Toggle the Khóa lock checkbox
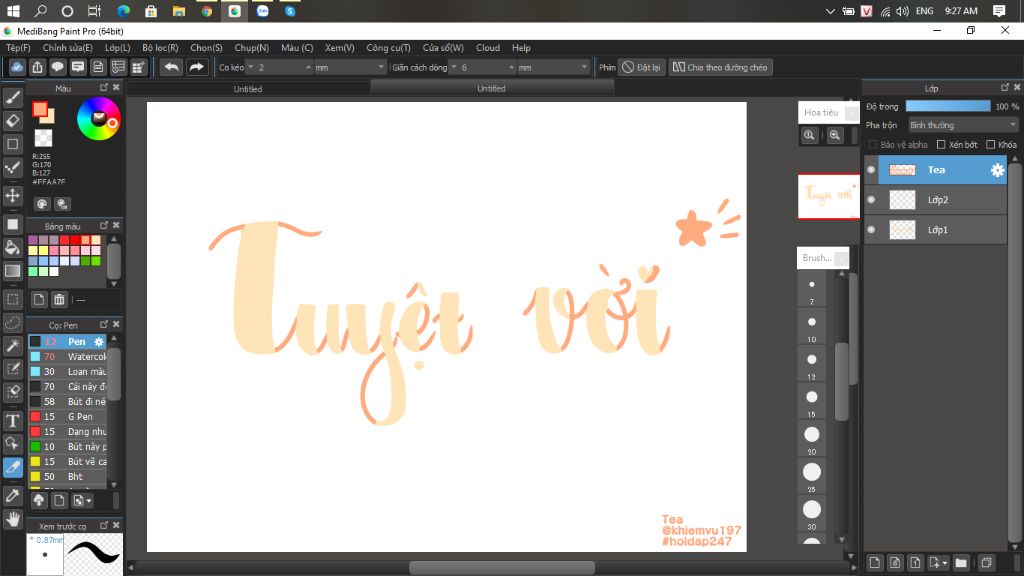Image resolution: width=1024 pixels, height=576 pixels. [x=991, y=144]
